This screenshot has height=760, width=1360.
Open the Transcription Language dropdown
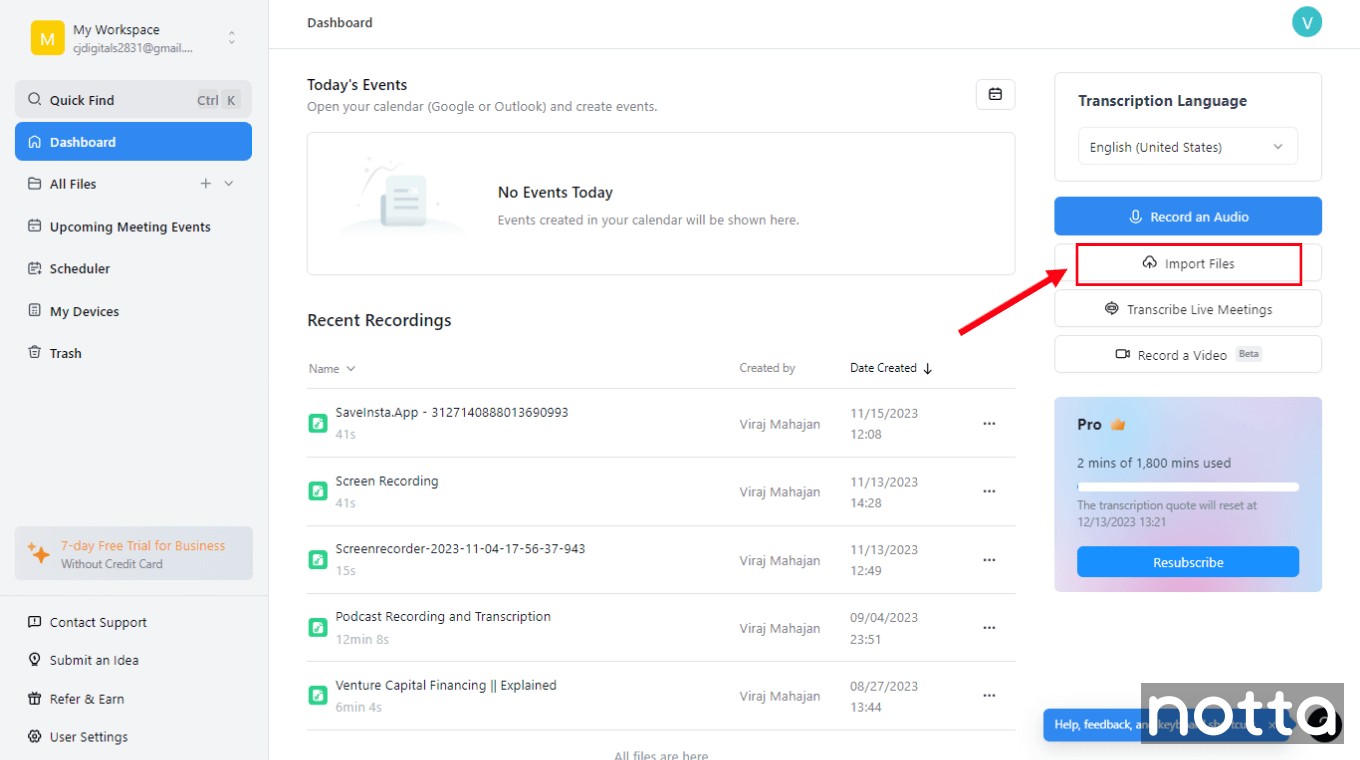1187,146
